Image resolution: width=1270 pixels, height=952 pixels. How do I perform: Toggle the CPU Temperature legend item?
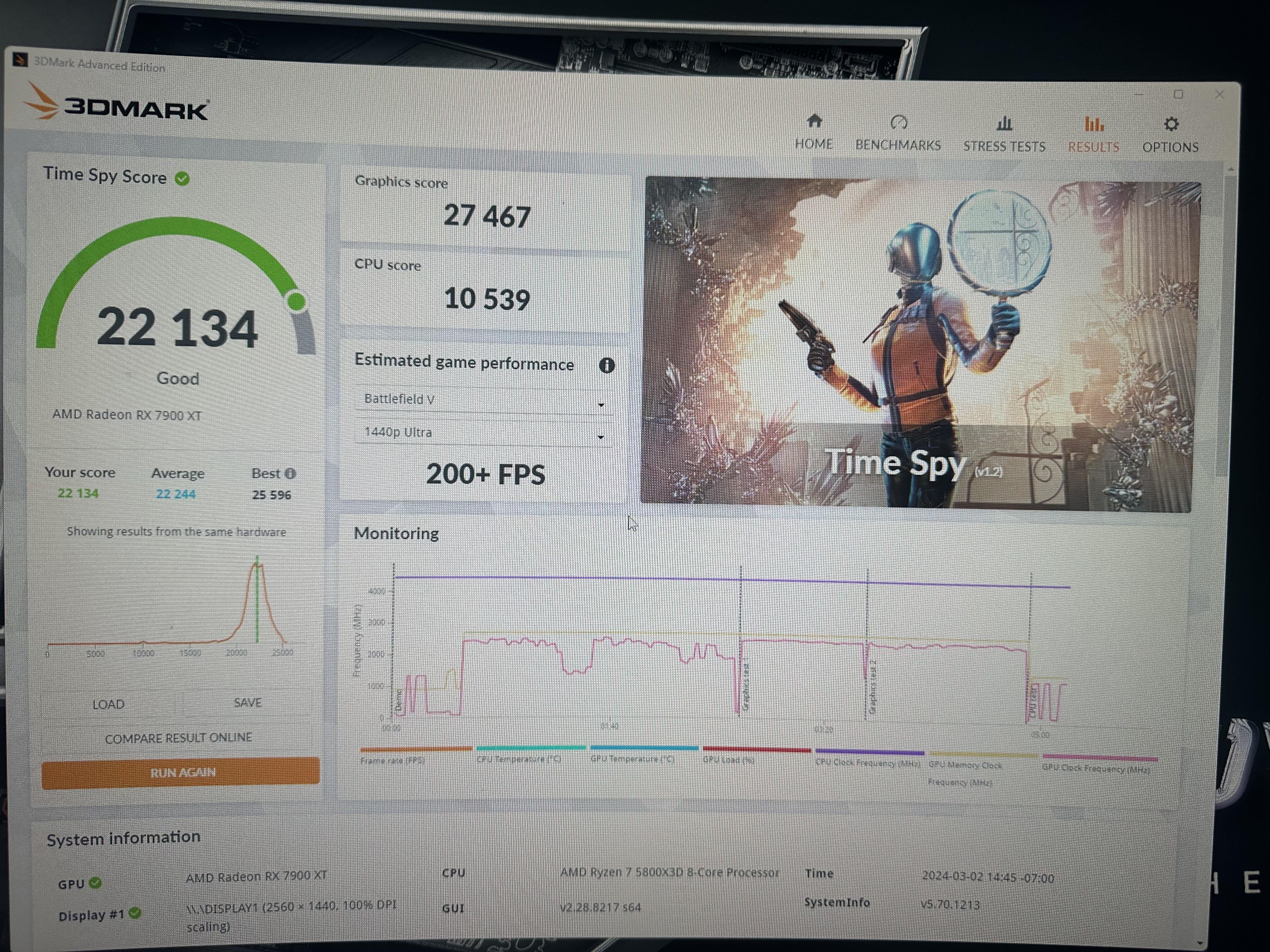point(530,754)
